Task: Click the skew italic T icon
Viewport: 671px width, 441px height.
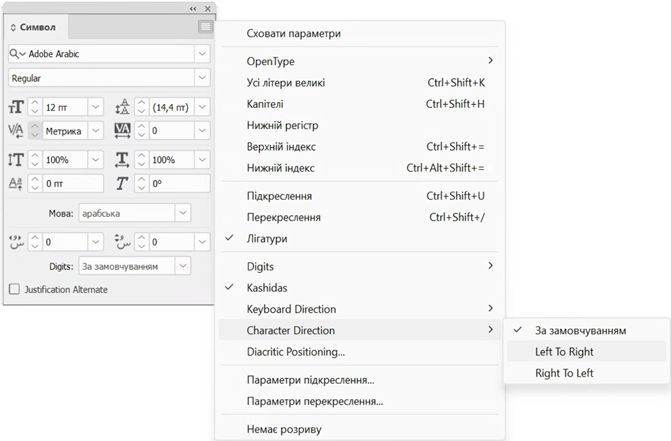Action: [122, 184]
